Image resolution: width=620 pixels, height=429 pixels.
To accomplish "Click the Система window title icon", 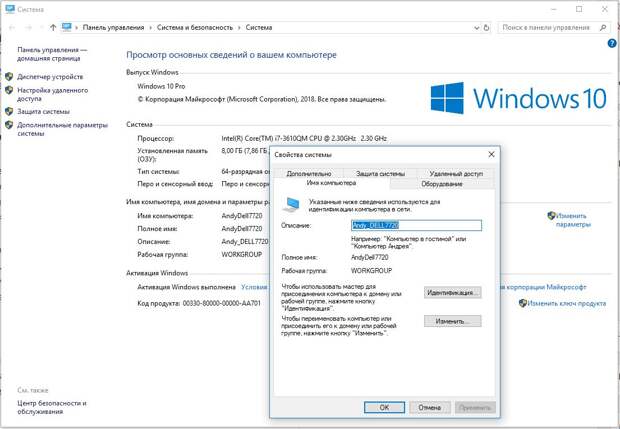I will [10, 9].
